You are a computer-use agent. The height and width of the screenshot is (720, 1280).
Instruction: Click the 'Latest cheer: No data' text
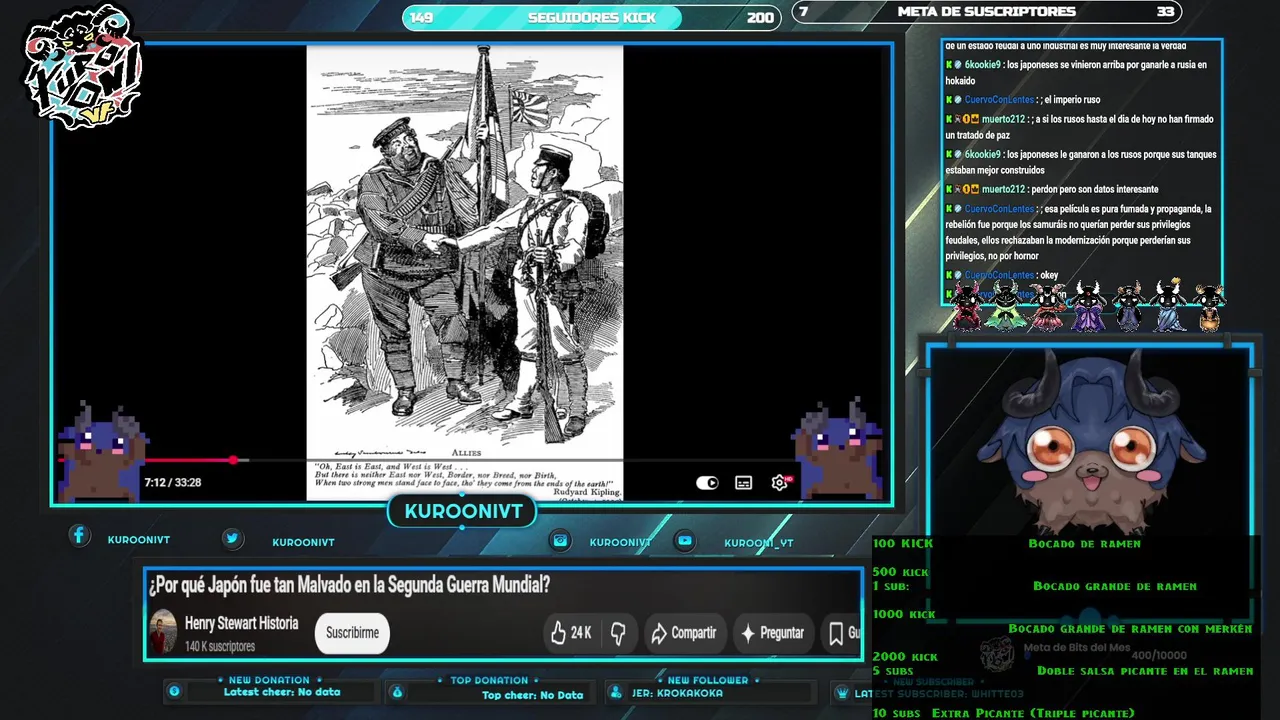(x=282, y=692)
